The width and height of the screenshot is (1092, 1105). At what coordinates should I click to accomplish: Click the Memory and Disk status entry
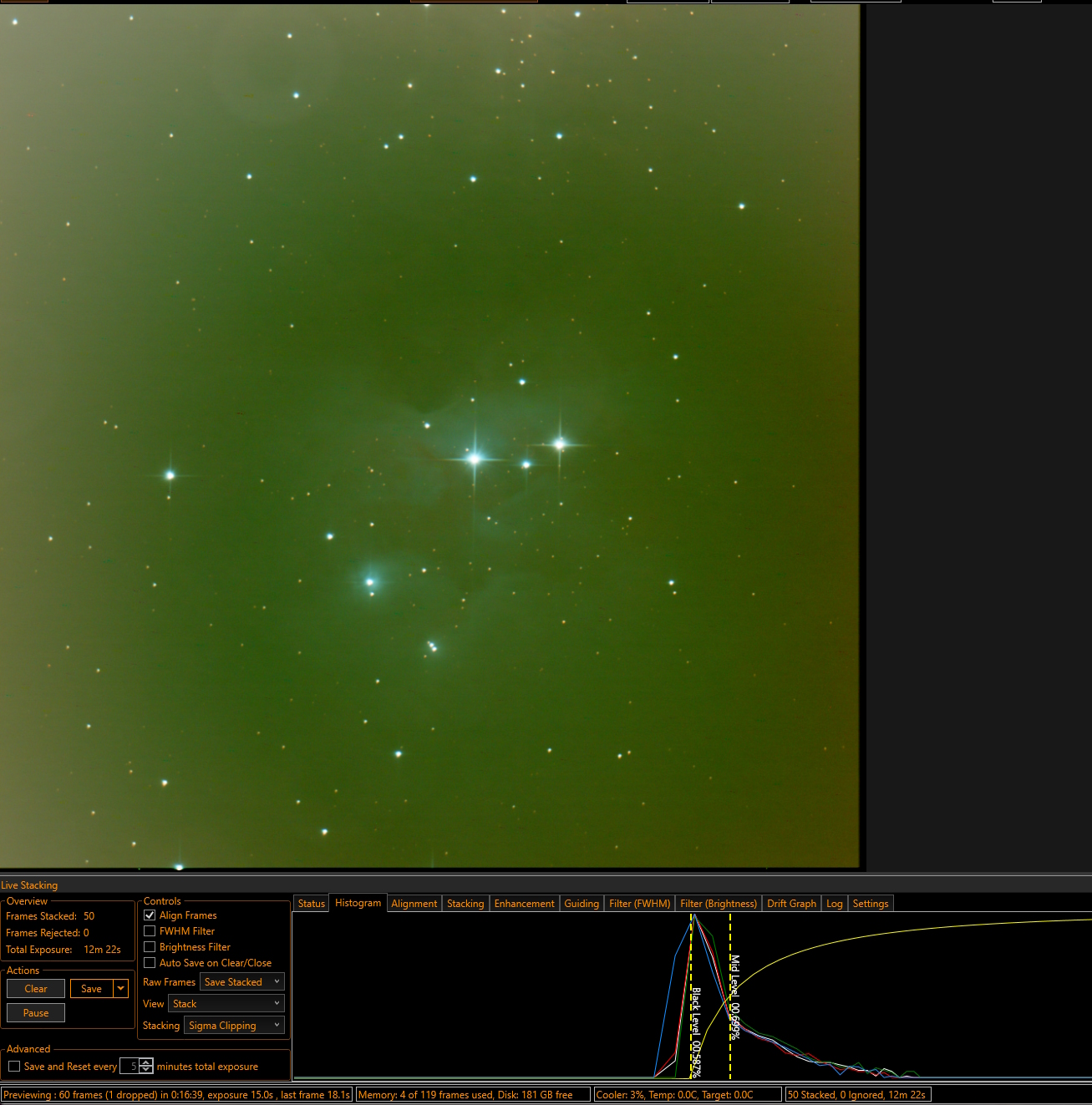pyautogui.click(x=473, y=1095)
